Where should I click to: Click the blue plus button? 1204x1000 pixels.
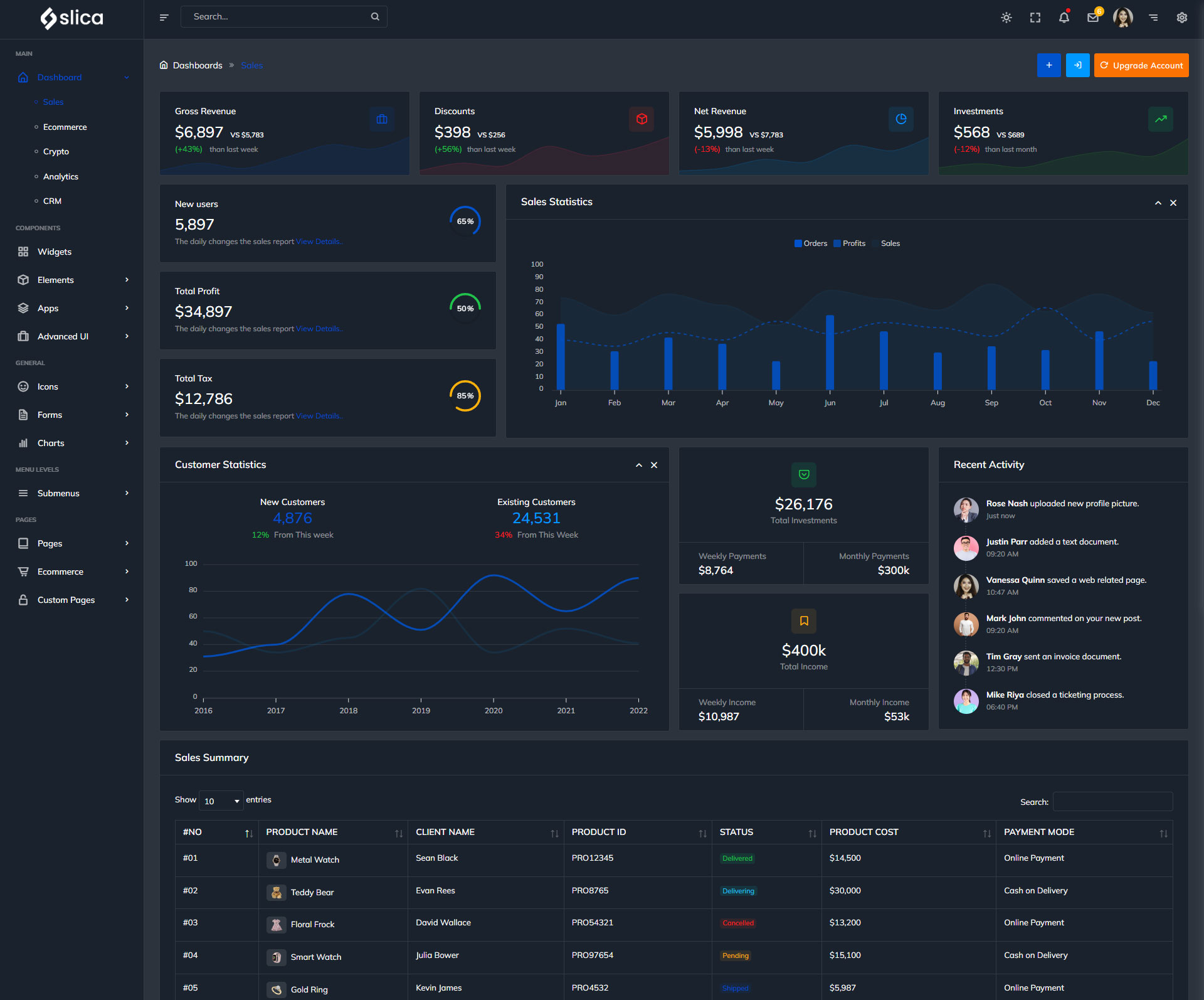tap(1048, 65)
